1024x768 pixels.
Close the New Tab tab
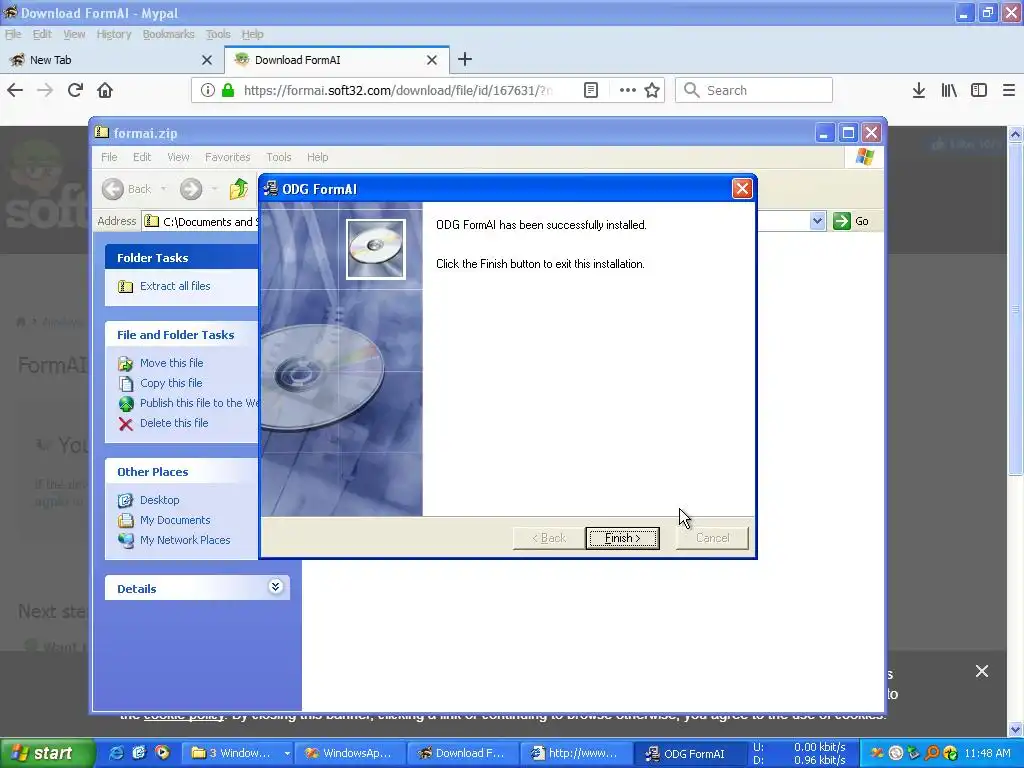coord(207,60)
